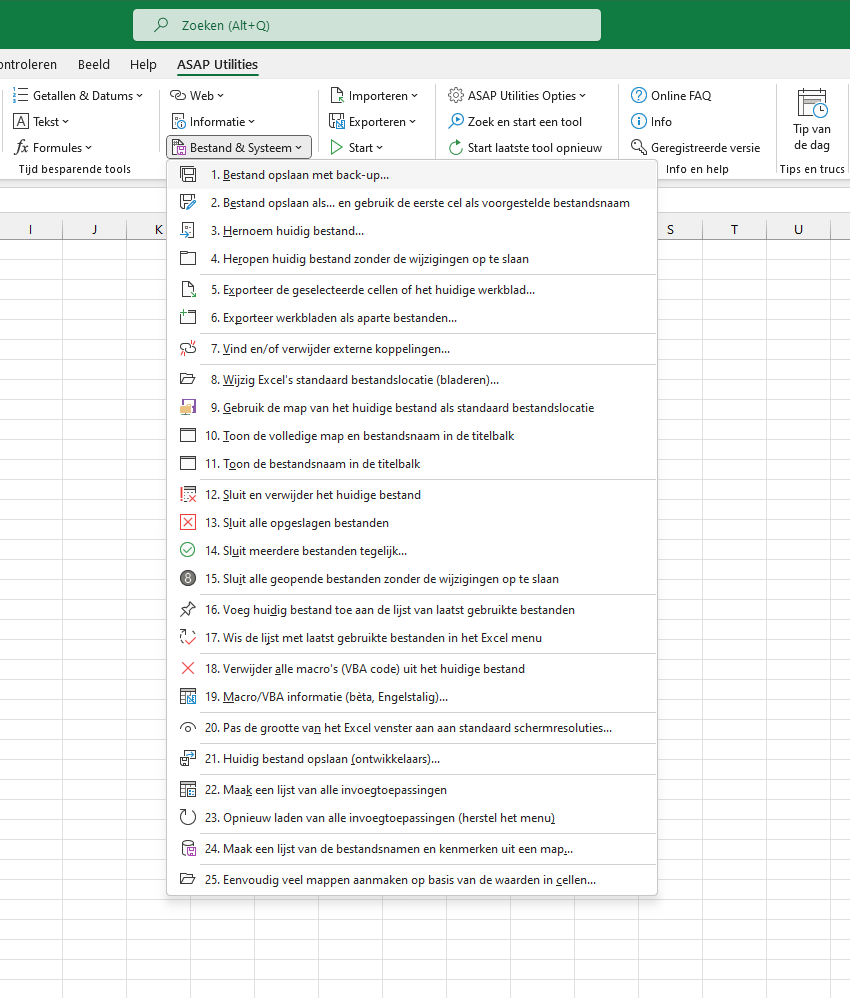This screenshot has height=998, width=850.
Task: Open the Formules dropdown menu
Action: (x=53, y=148)
